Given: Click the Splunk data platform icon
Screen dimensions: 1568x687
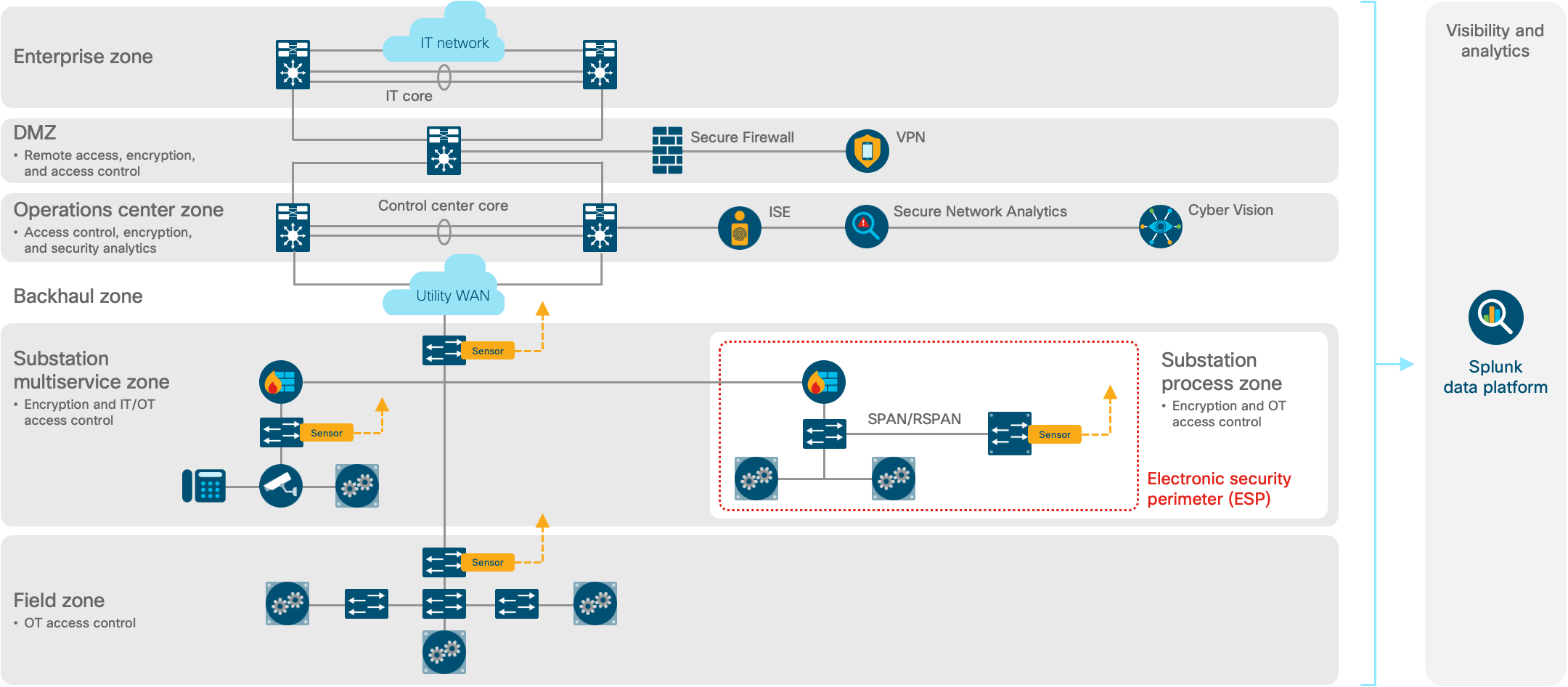Looking at the screenshot, I should pyautogui.click(x=1495, y=317).
